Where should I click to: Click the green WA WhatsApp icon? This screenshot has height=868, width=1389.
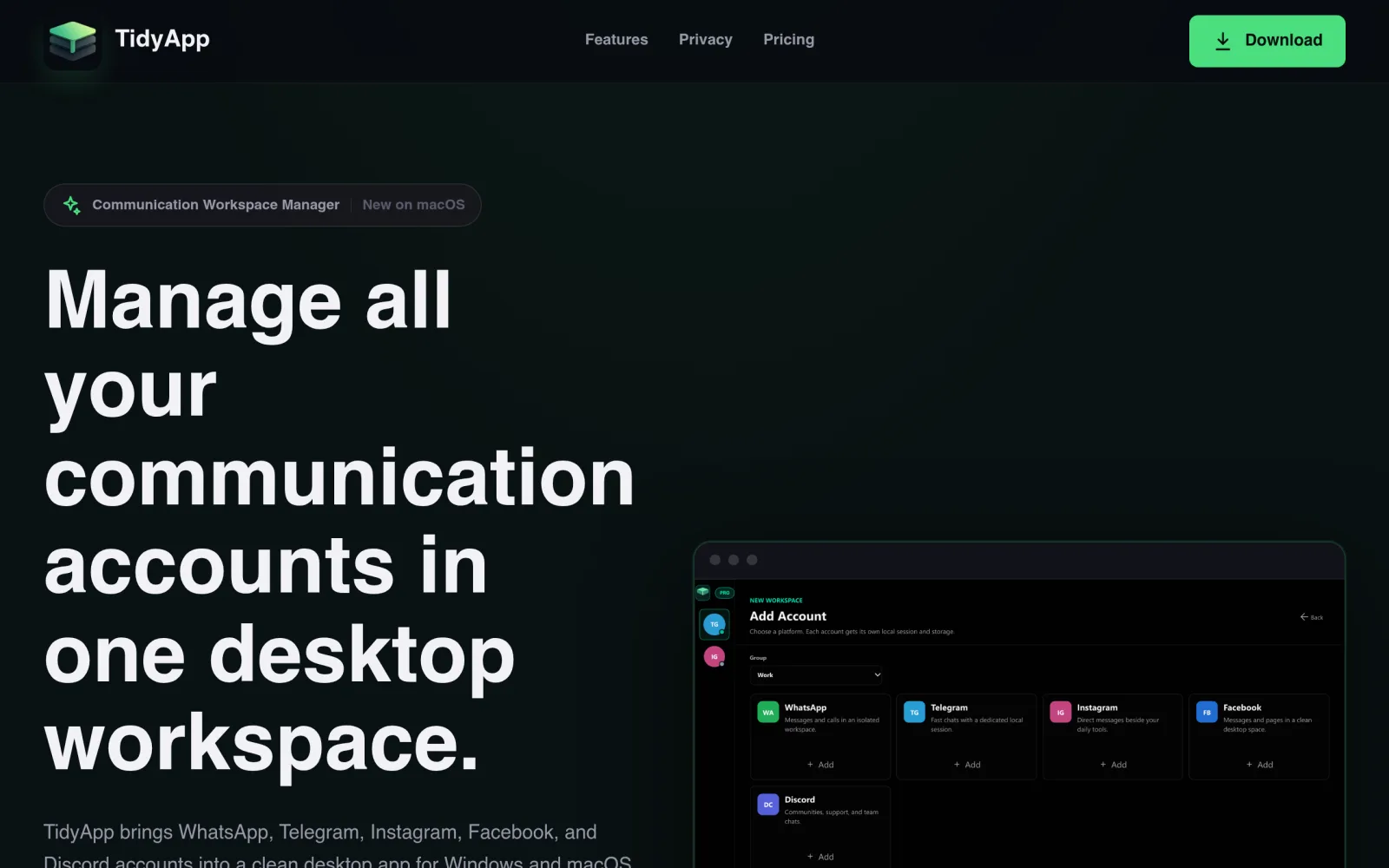768,713
